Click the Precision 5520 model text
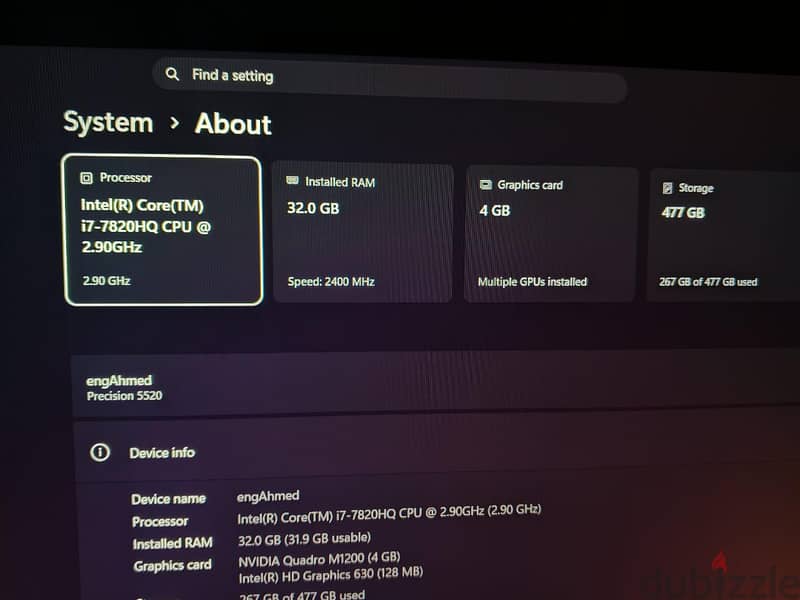This screenshot has width=800, height=600. tap(124, 396)
